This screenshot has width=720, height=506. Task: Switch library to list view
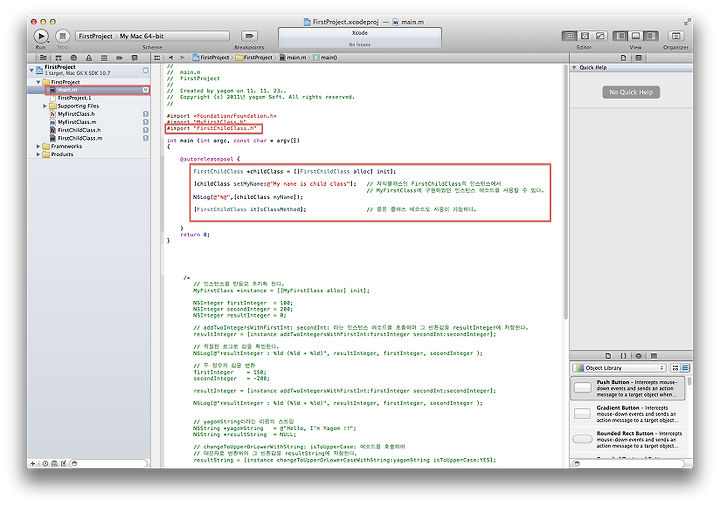tap(685, 368)
